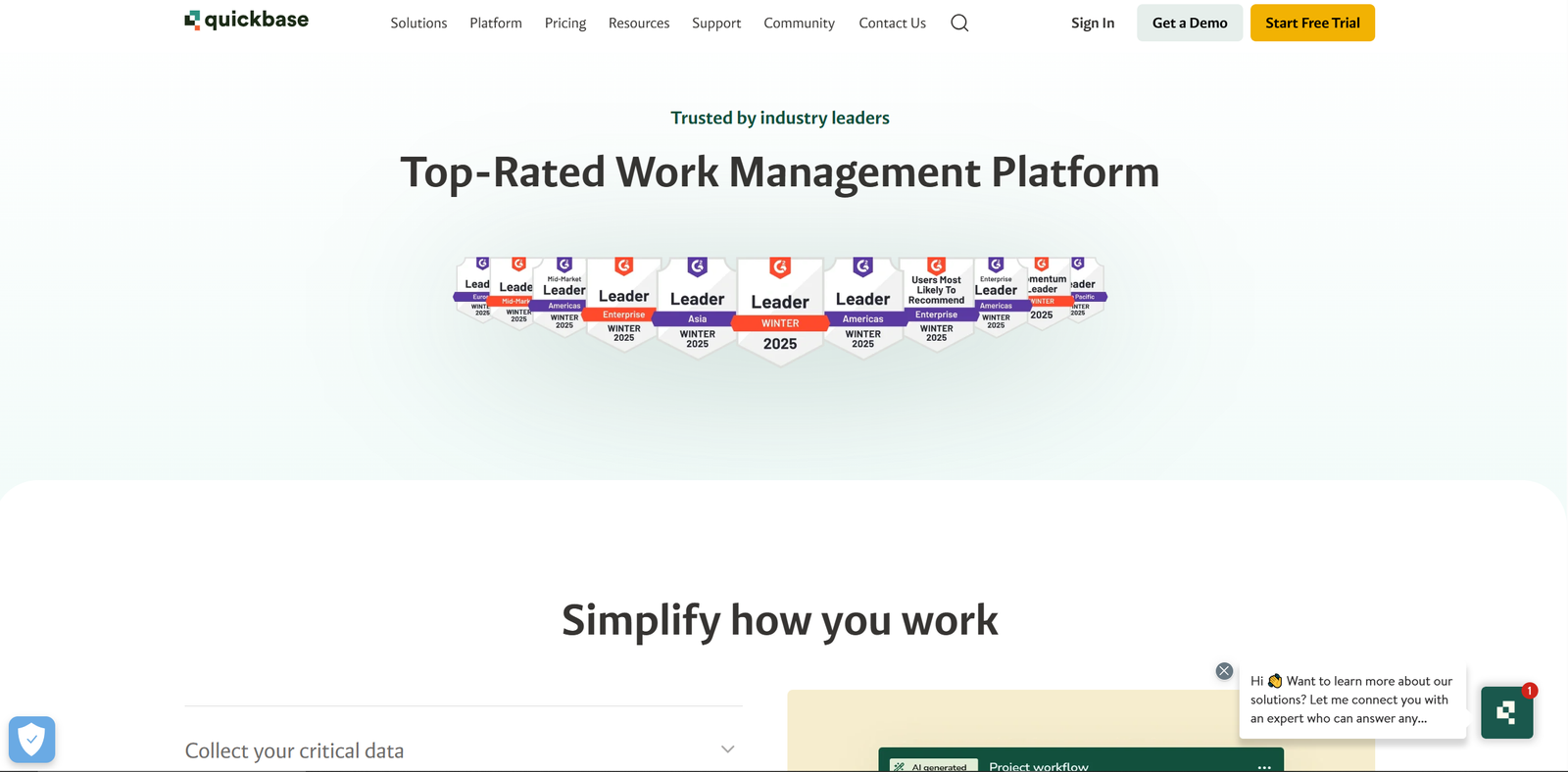Open the Platform menu
Viewport: 1568px width, 772px height.
click(x=496, y=23)
